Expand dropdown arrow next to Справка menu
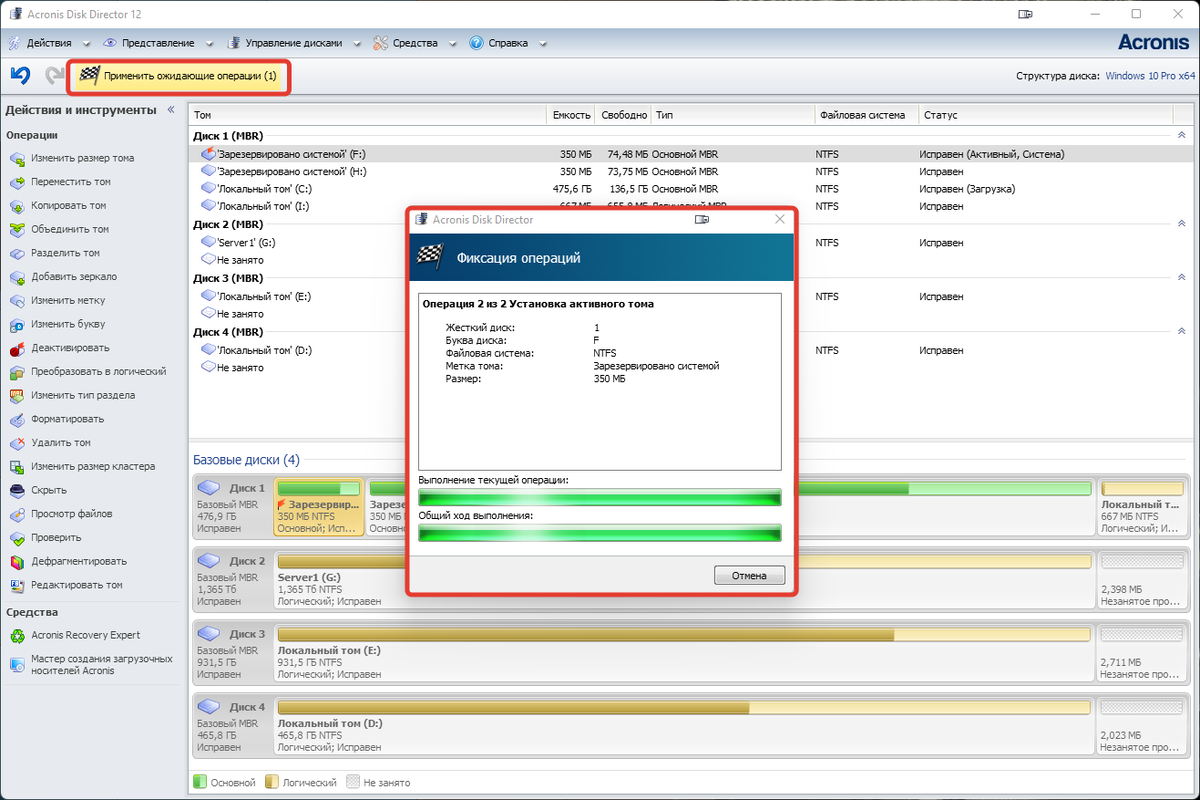 [x=542, y=44]
